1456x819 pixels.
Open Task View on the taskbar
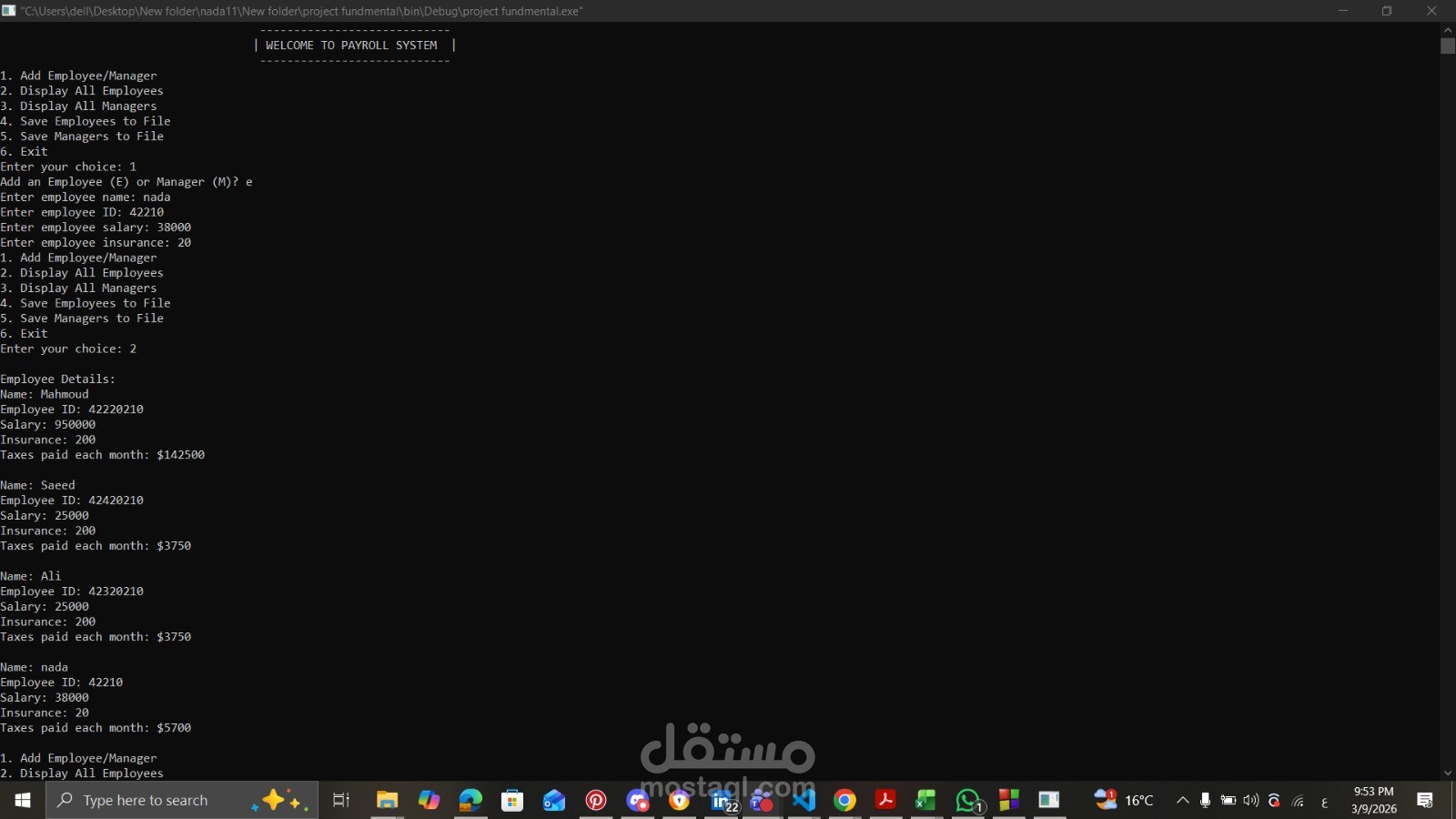(x=341, y=800)
